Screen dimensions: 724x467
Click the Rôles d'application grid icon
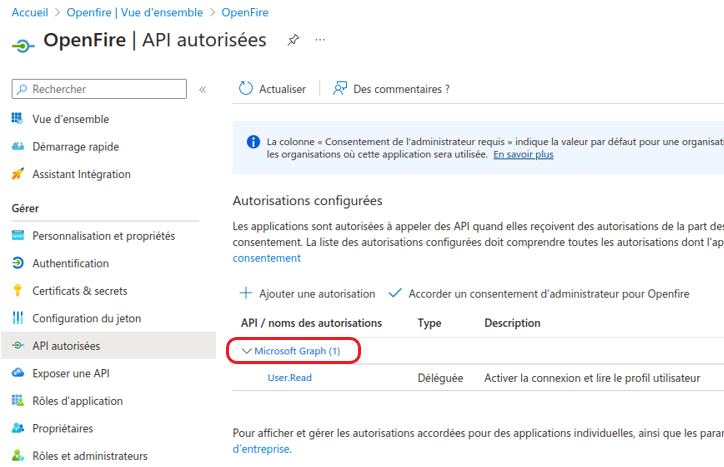click(x=18, y=400)
